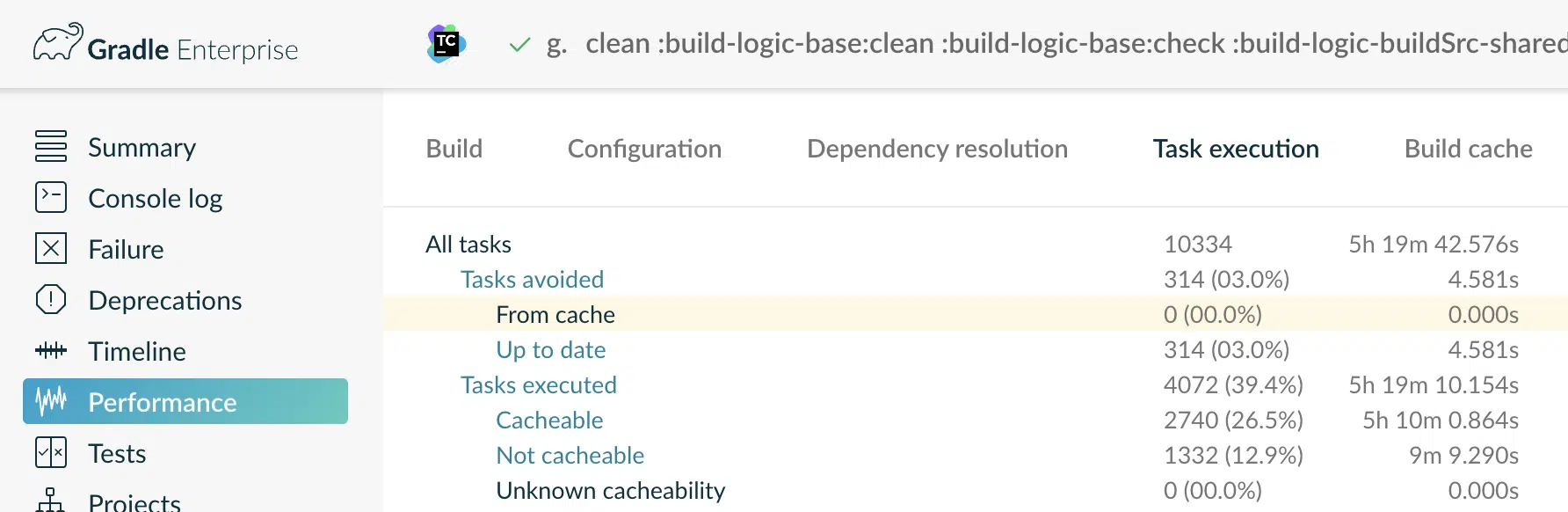Viewport: 1568px width, 512px height.
Task: Open the Not cacheable tasks link
Action: (x=570, y=456)
